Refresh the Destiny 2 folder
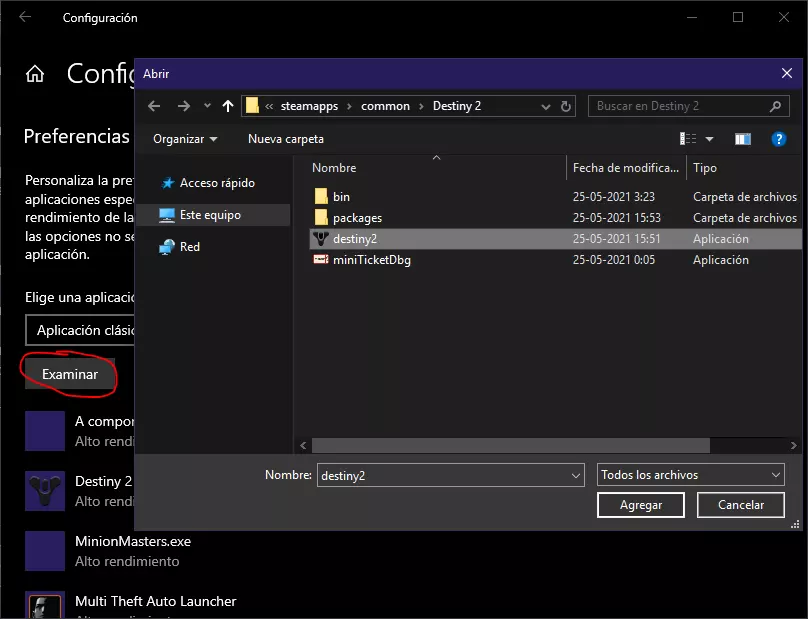Viewport: 808px width, 619px height. click(566, 106)
